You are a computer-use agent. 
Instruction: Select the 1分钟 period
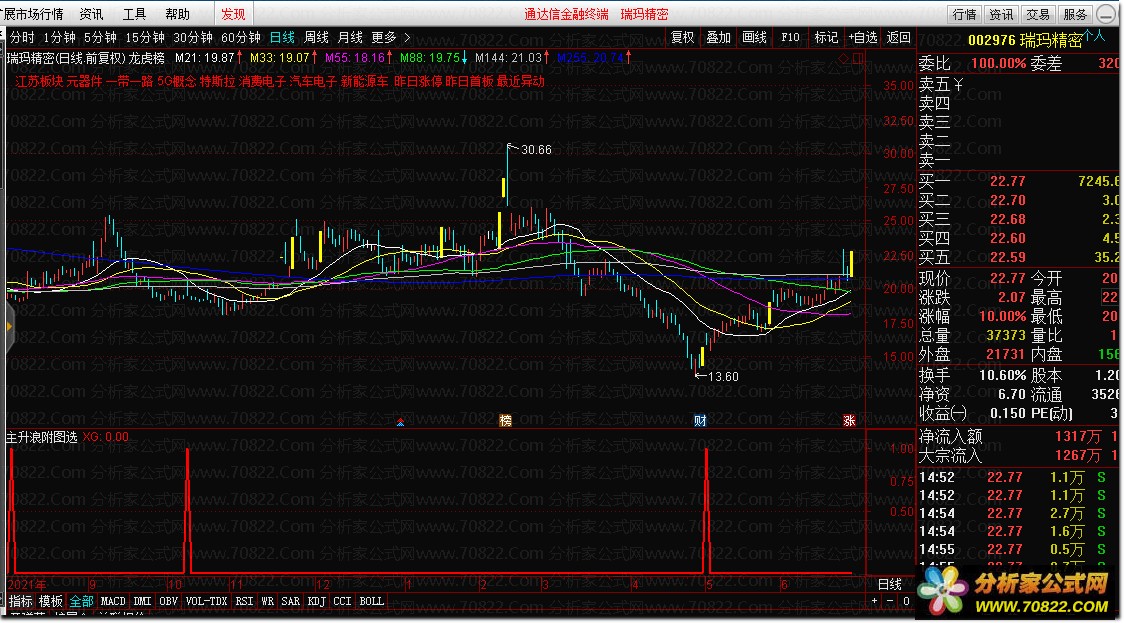tap(59, 37)
